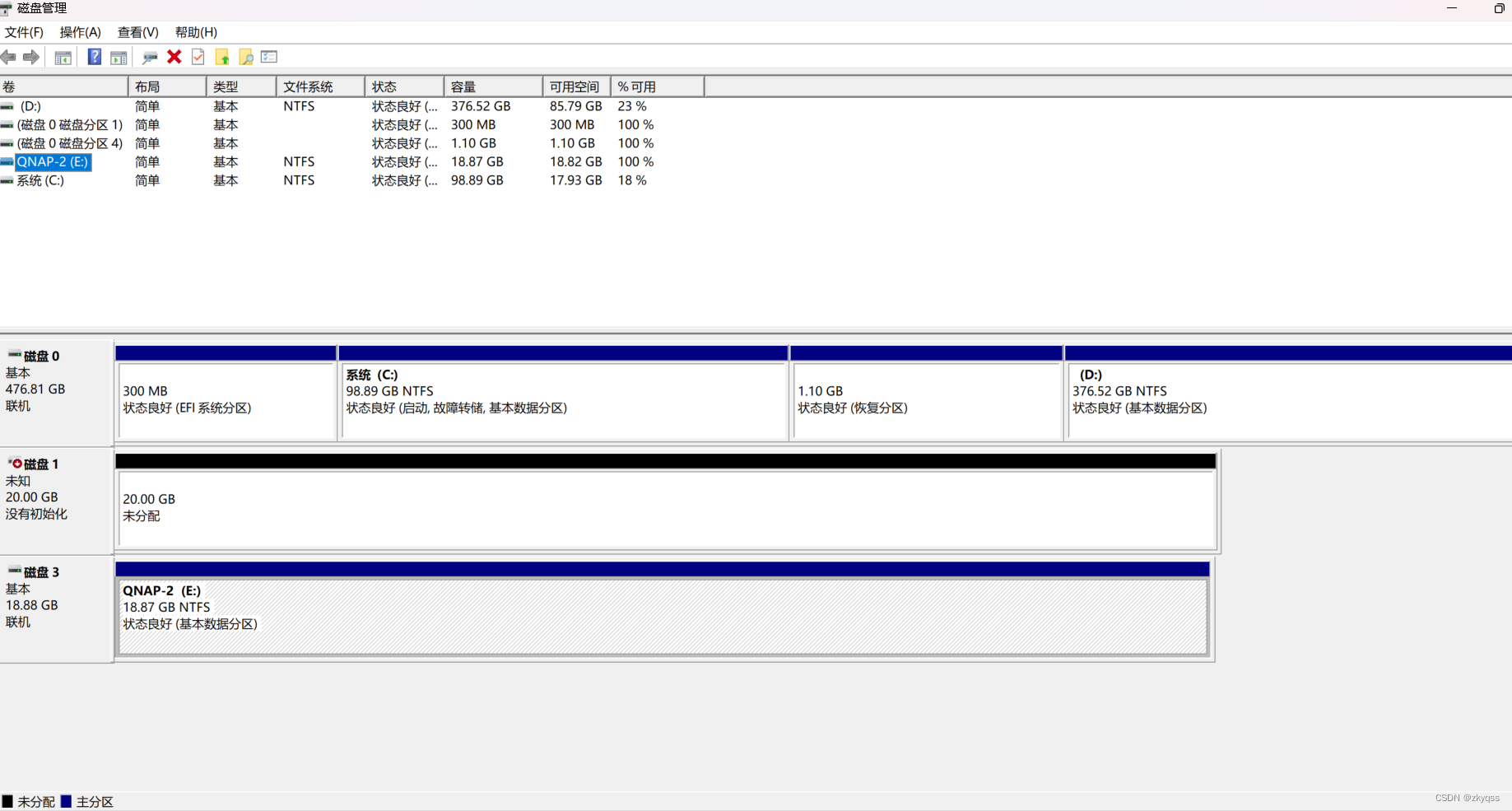Viewport: 1512px width, 811px height.
Task: Sort volumes by the 容量 column header
Action: tap(464, 86)
